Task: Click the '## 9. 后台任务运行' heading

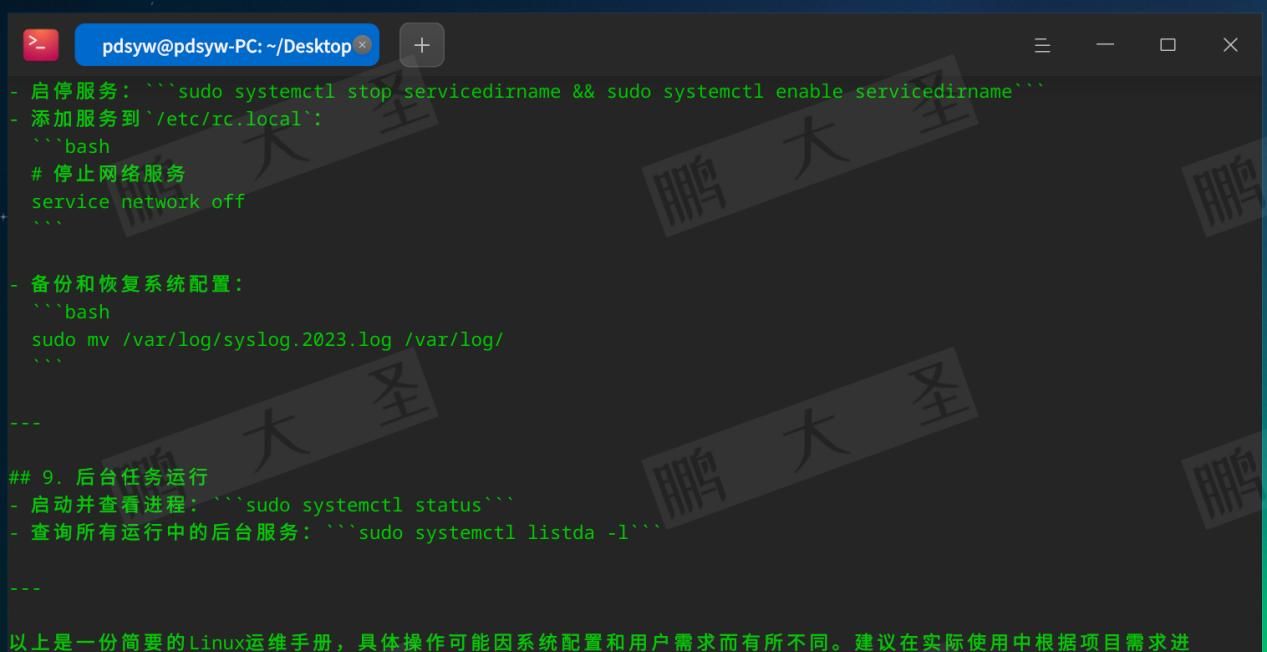Action: [108, 477]
